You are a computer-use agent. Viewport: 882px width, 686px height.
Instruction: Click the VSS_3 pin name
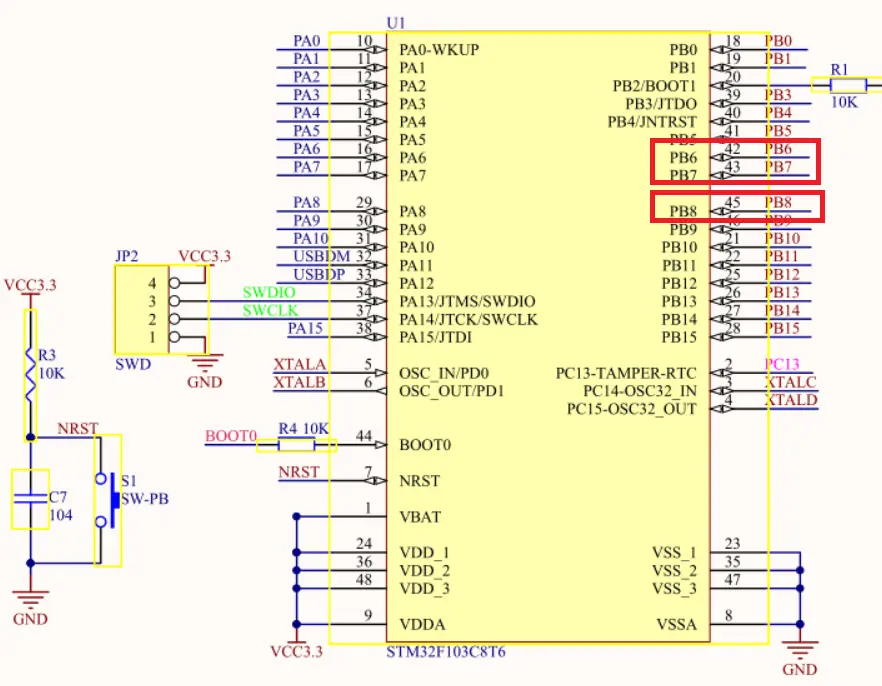(x=674, y=589)
